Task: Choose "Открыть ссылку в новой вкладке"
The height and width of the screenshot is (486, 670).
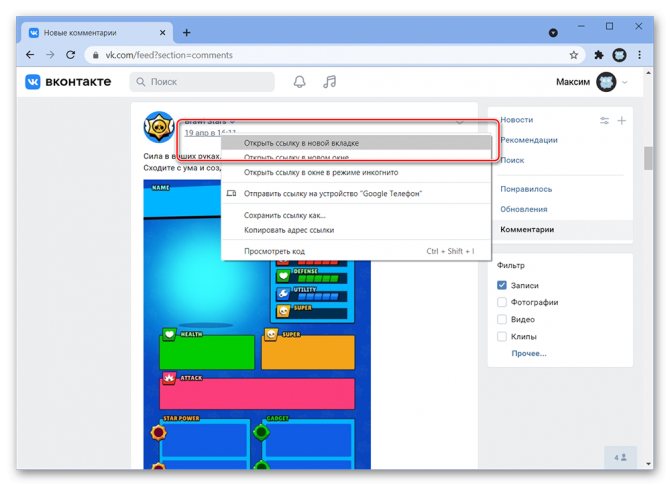Action: (x=356, y=143)
